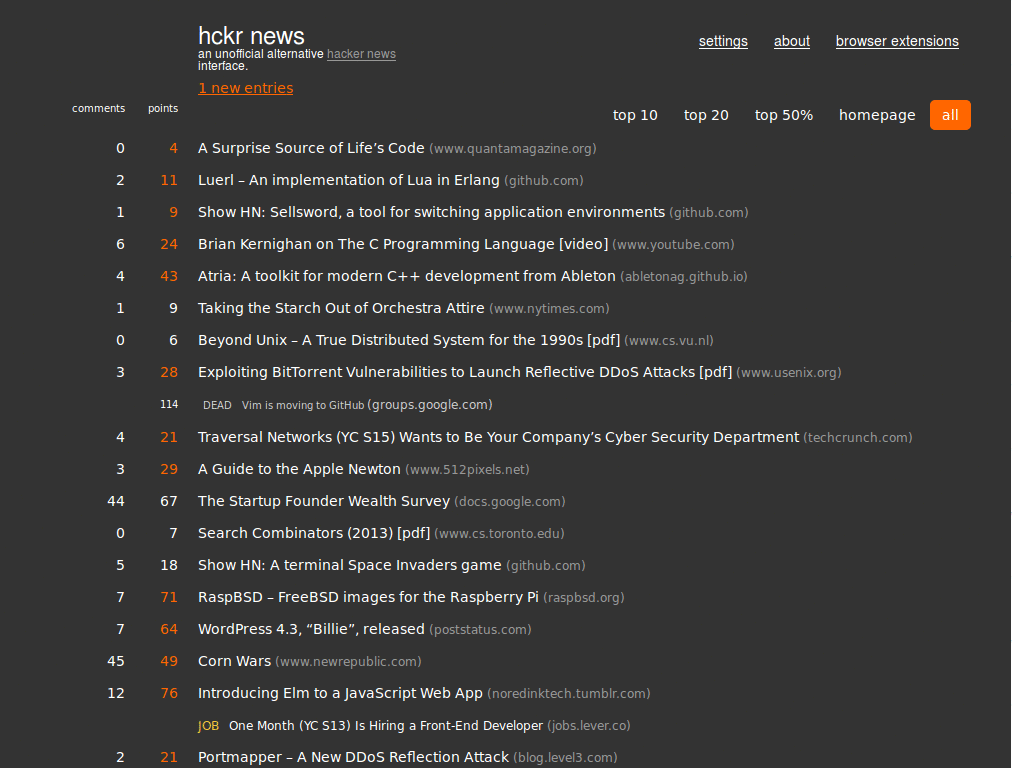
Task: Open the Brian Kernighan C Programming video story
Action: (400, 244)
